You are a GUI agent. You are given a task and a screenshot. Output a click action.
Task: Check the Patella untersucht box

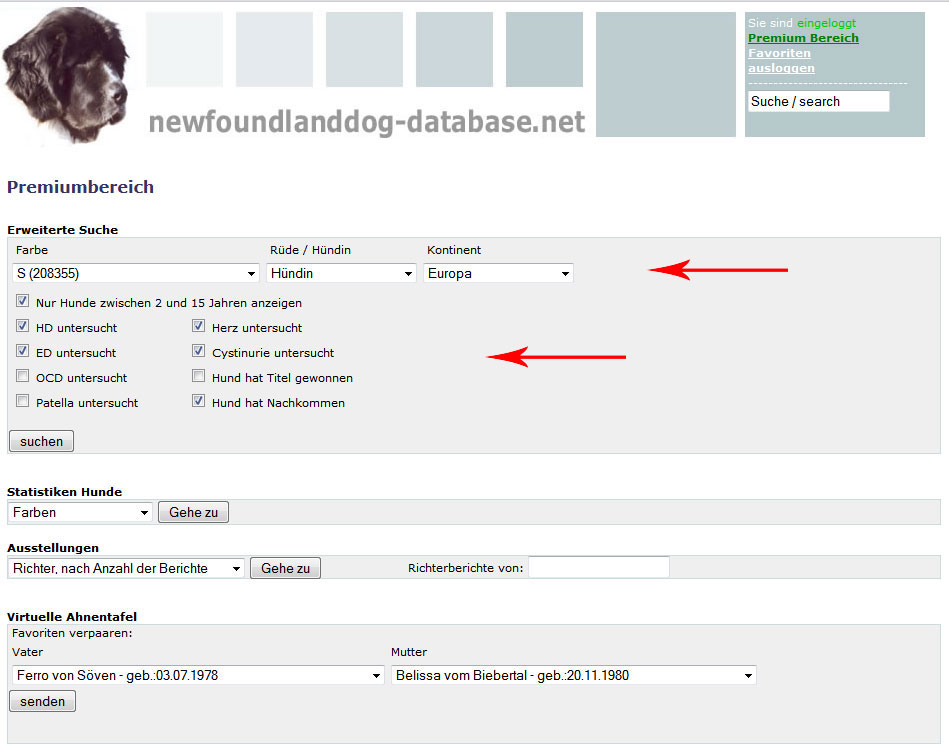(23, 402)
